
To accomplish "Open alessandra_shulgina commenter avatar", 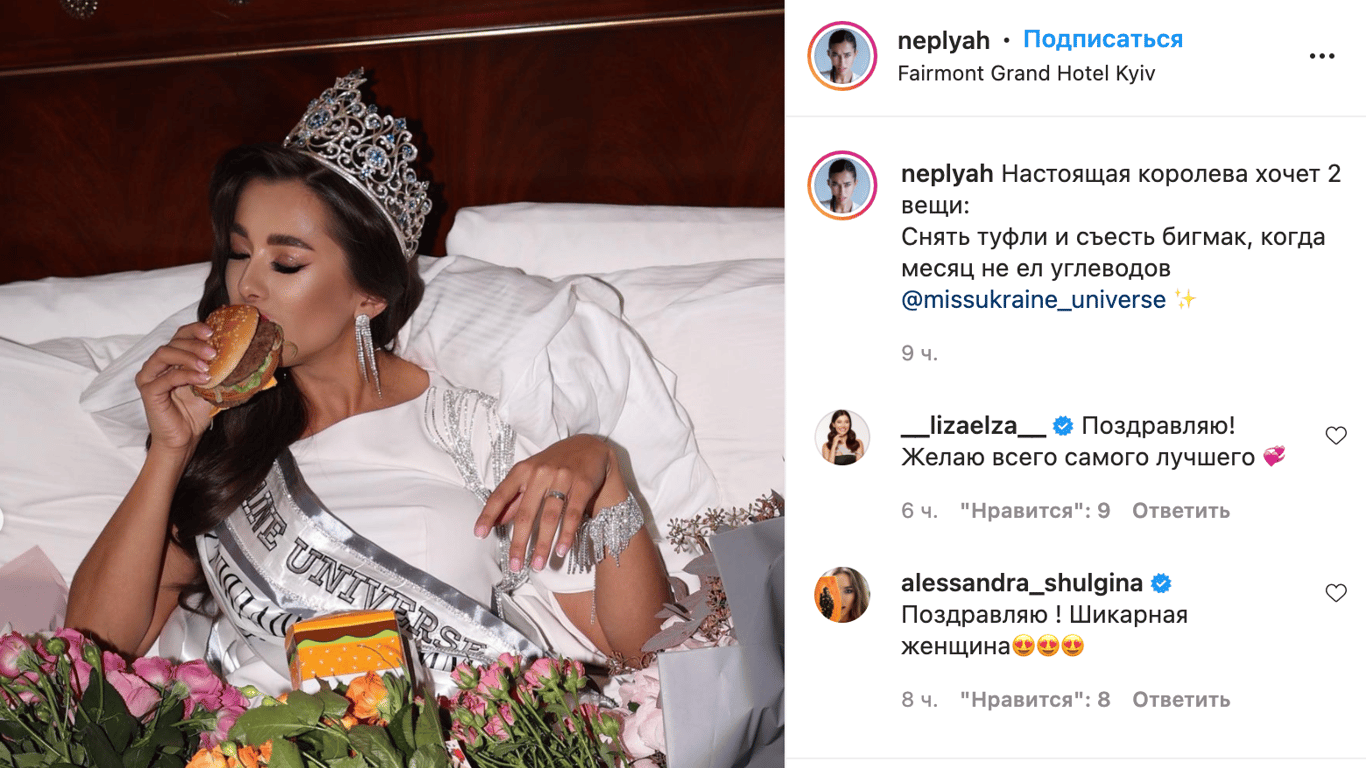I will [x=842, y=595].
